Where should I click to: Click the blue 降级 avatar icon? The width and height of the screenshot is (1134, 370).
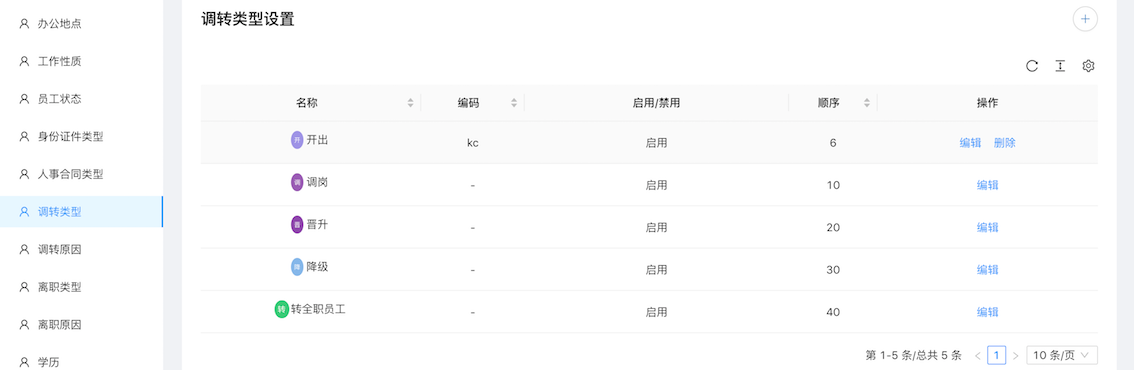(x=297, y=267)
